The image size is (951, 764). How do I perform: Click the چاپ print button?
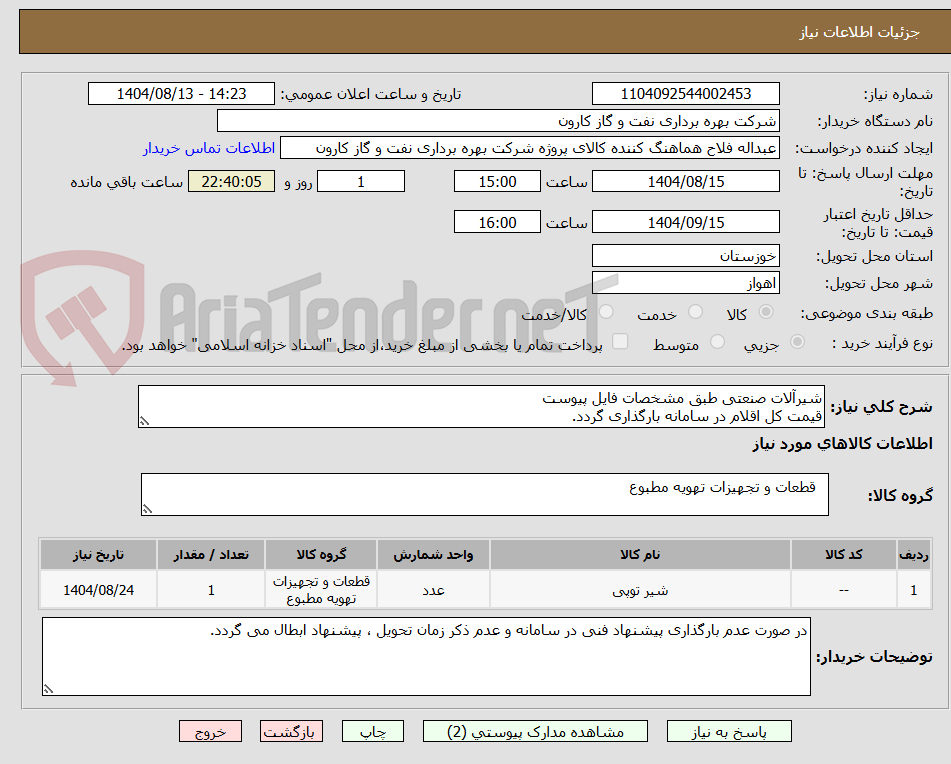(372, 731)
